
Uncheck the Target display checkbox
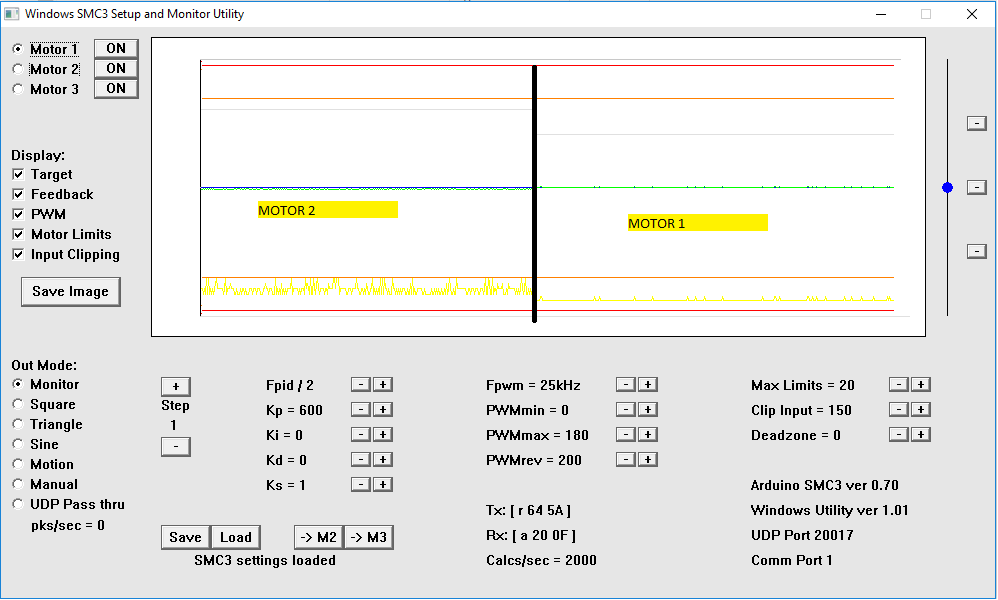coord(18,174)
